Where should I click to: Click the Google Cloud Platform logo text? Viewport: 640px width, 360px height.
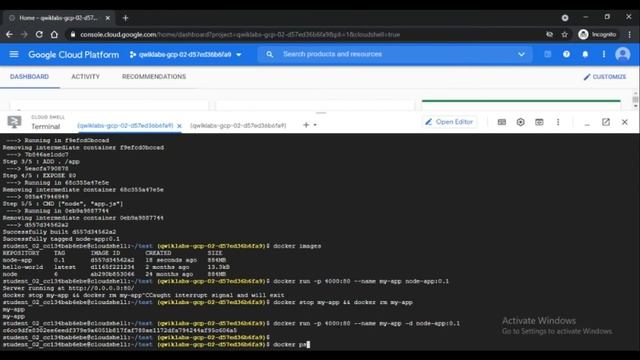[73, 55]
